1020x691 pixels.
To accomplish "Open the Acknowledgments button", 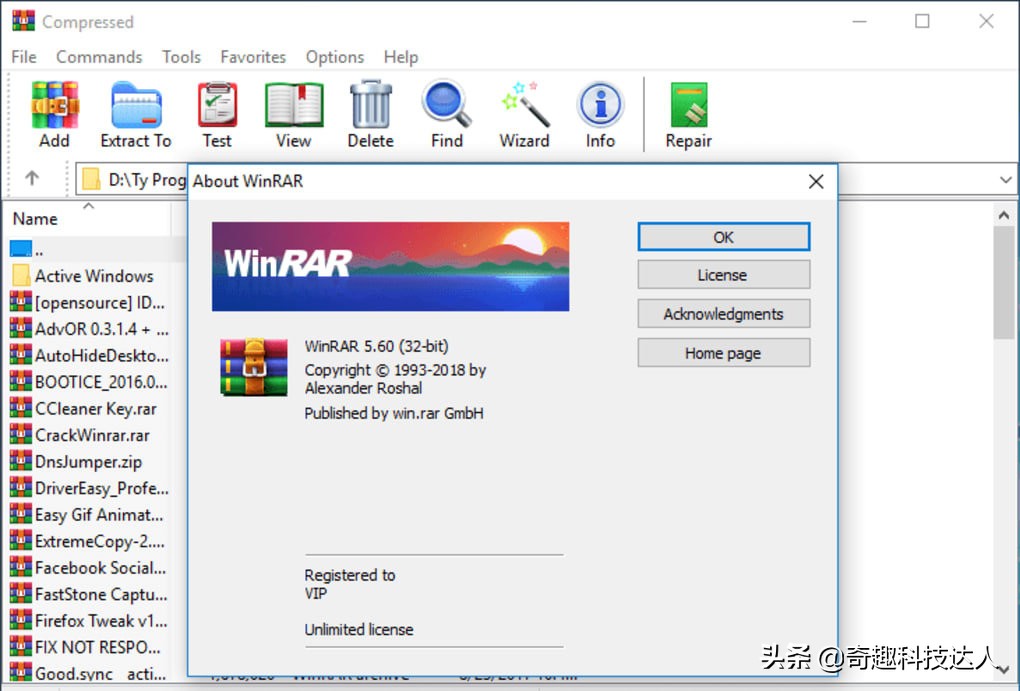I will (723, 314).
